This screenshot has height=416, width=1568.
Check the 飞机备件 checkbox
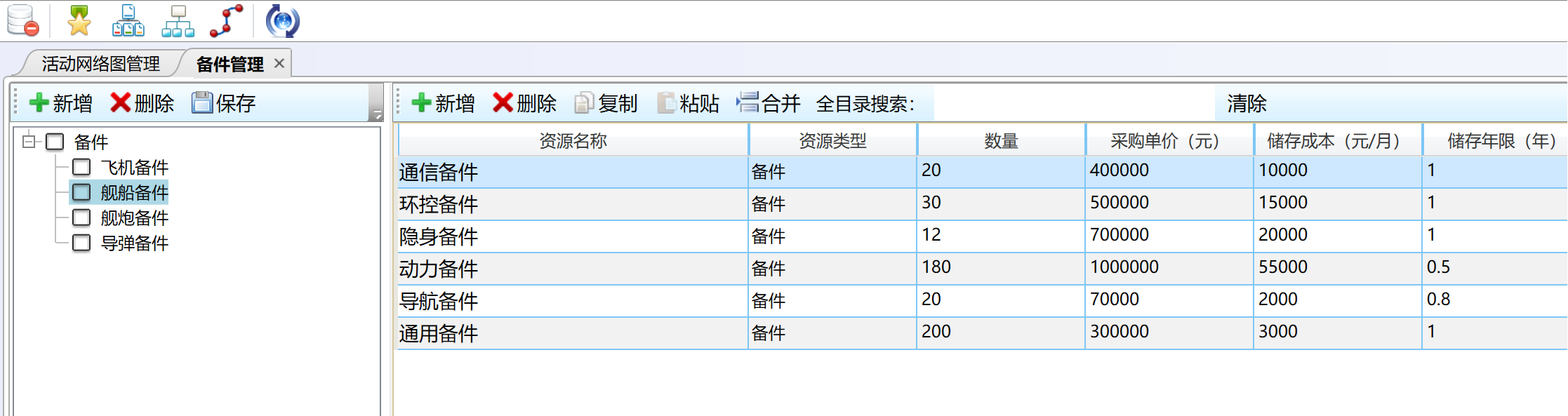[x=81, y=167]
